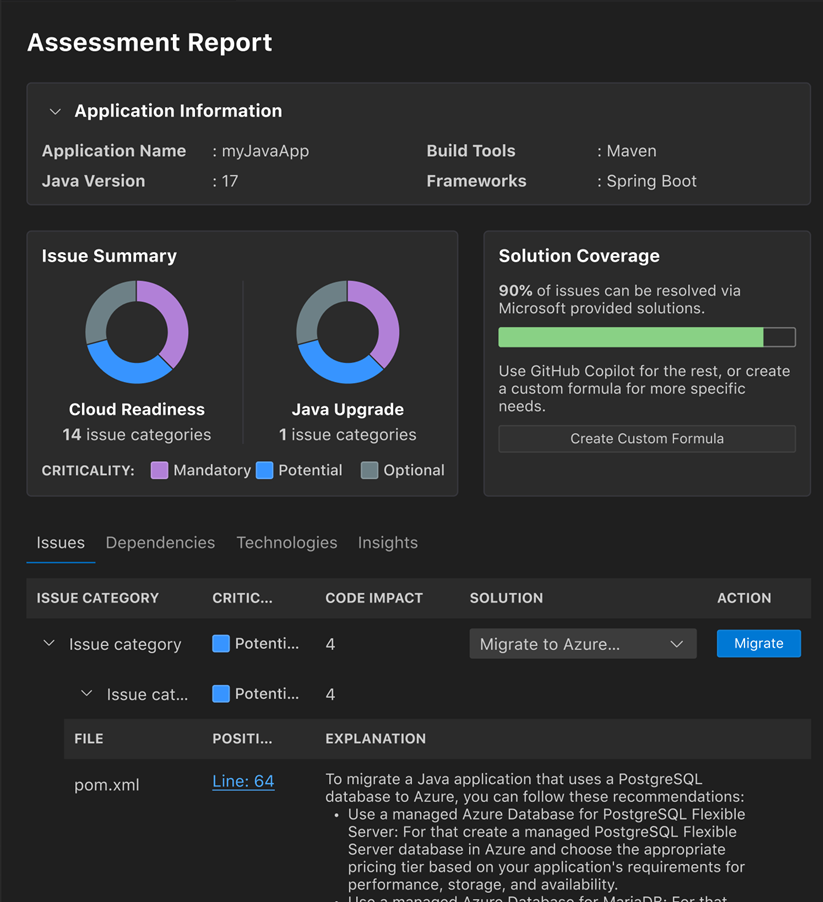Click the Java Upgrade donut chart

coord(348,332)
